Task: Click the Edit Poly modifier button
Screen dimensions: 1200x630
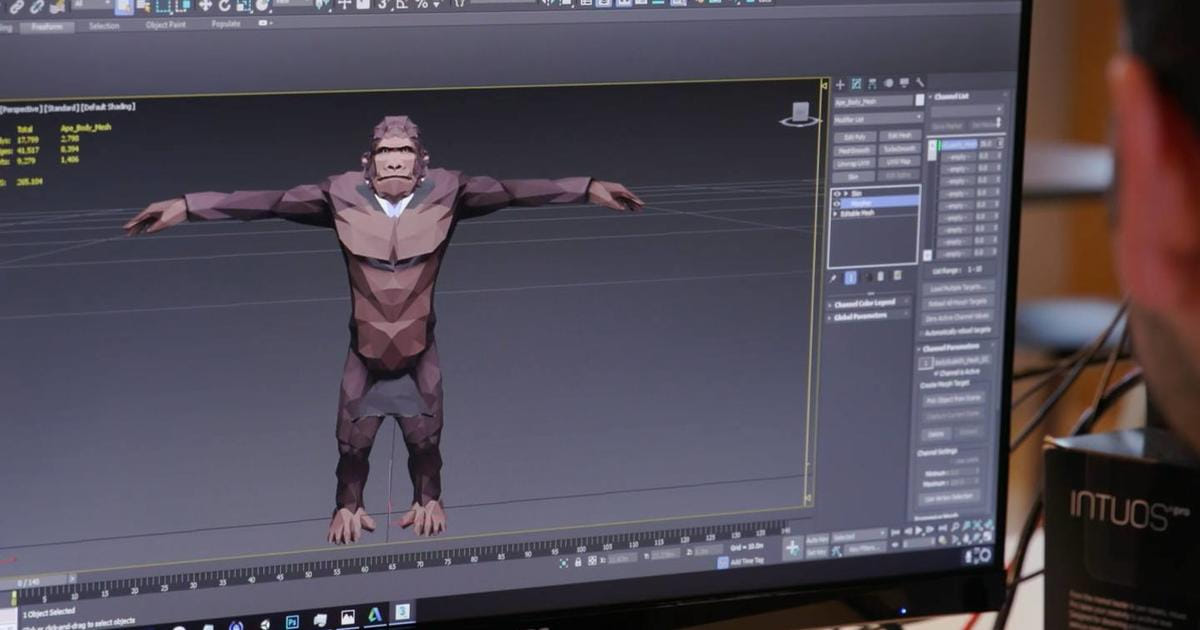Action: point(855,137)
